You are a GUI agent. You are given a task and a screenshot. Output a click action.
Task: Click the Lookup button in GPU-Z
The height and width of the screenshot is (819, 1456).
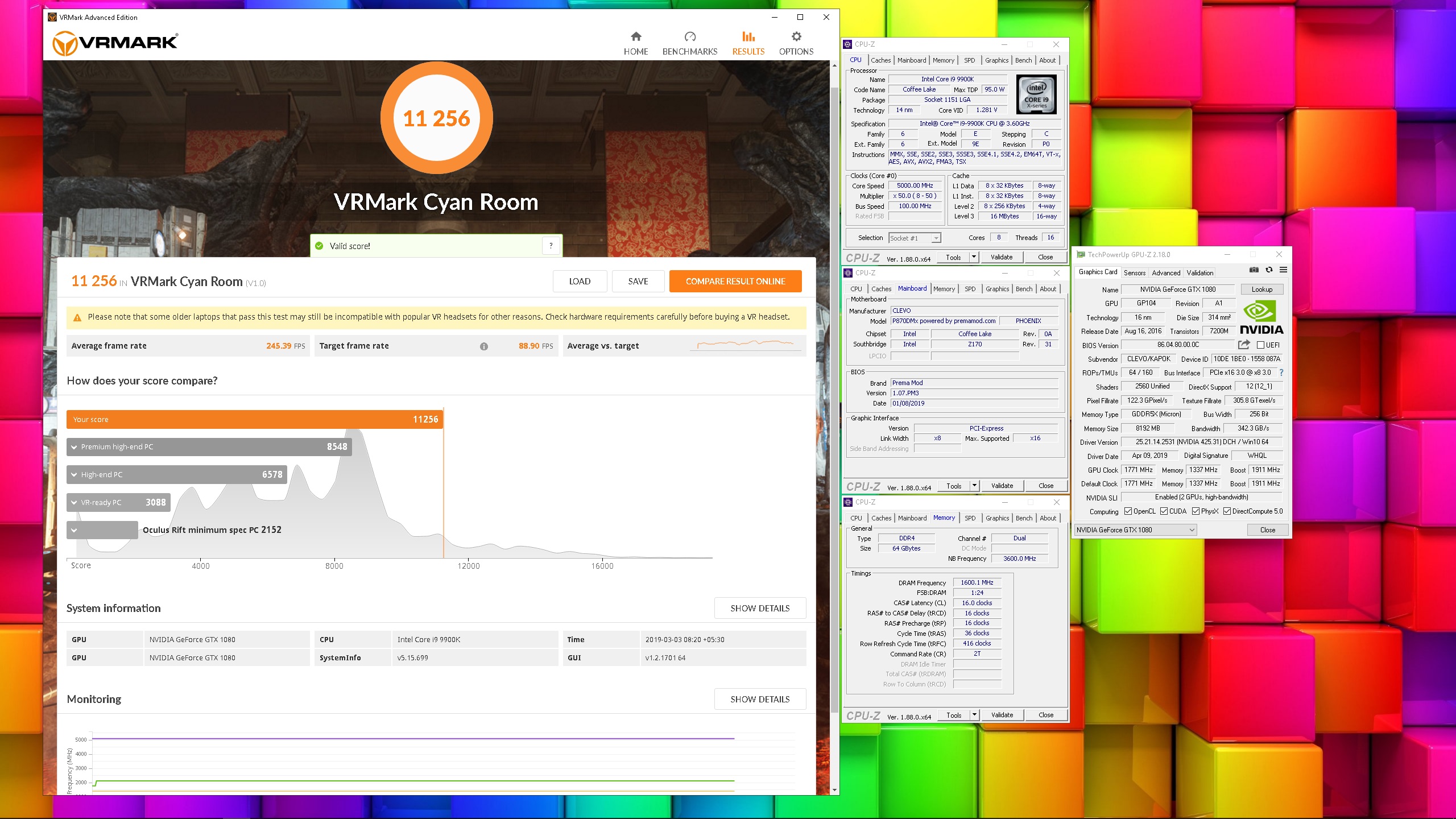pyautogui.click(x=1261, y=289)
